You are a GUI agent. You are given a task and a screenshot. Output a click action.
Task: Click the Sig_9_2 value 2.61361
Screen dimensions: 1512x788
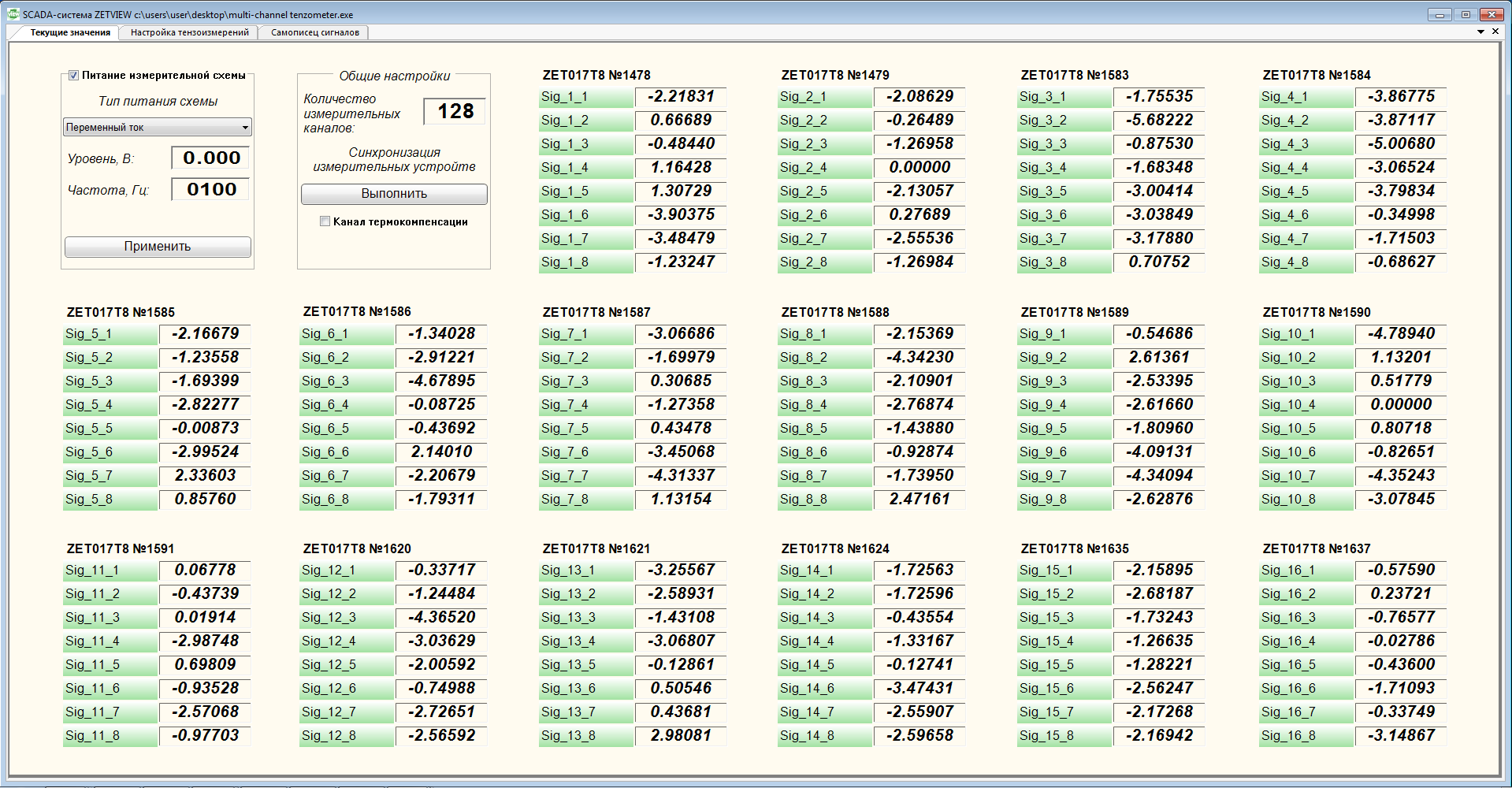pos(1159,358)
